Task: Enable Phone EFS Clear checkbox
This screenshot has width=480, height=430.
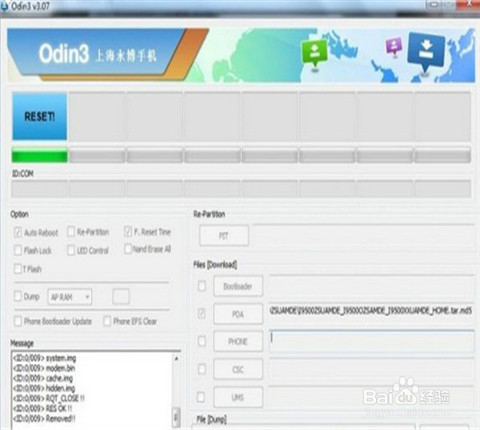Action: (107, 321)
